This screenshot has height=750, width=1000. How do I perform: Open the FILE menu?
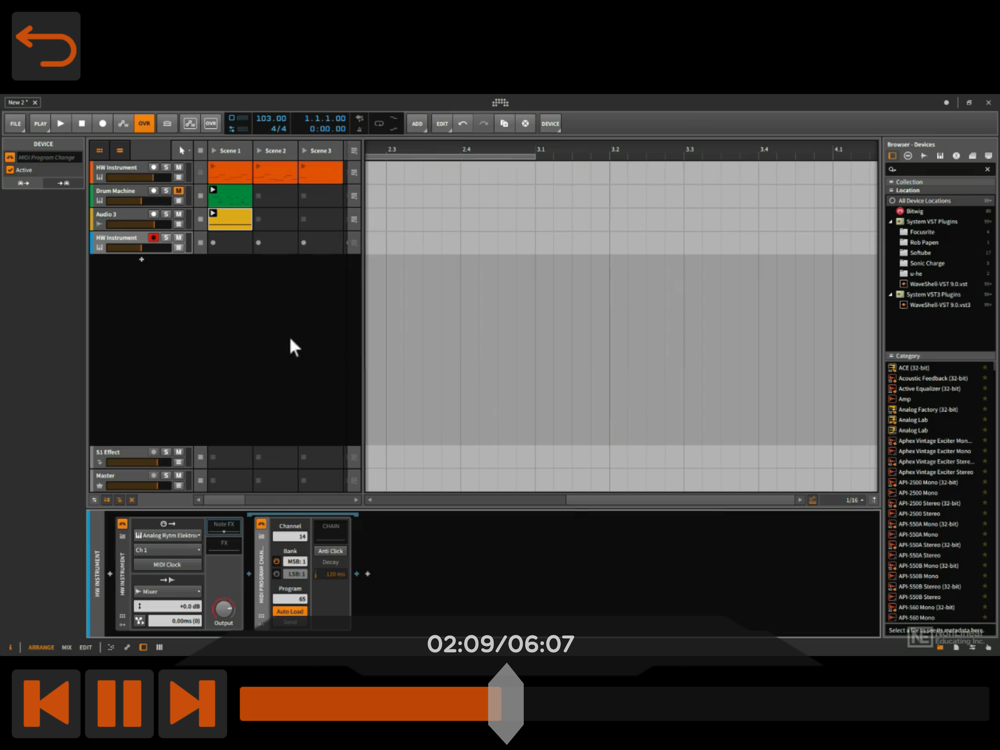(x=15, y=123)
